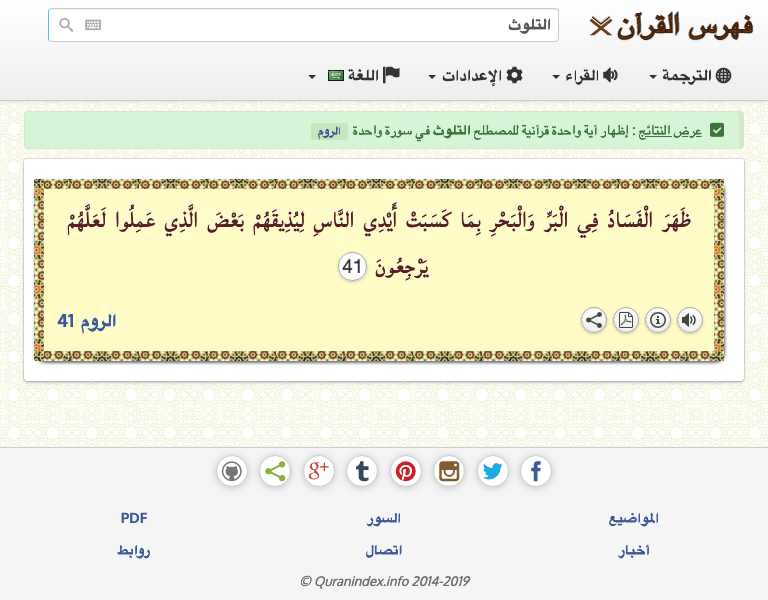Screen dimensions: 768x600
Task: Open the القراء reciters dropdown
Action: coord(585,76)
